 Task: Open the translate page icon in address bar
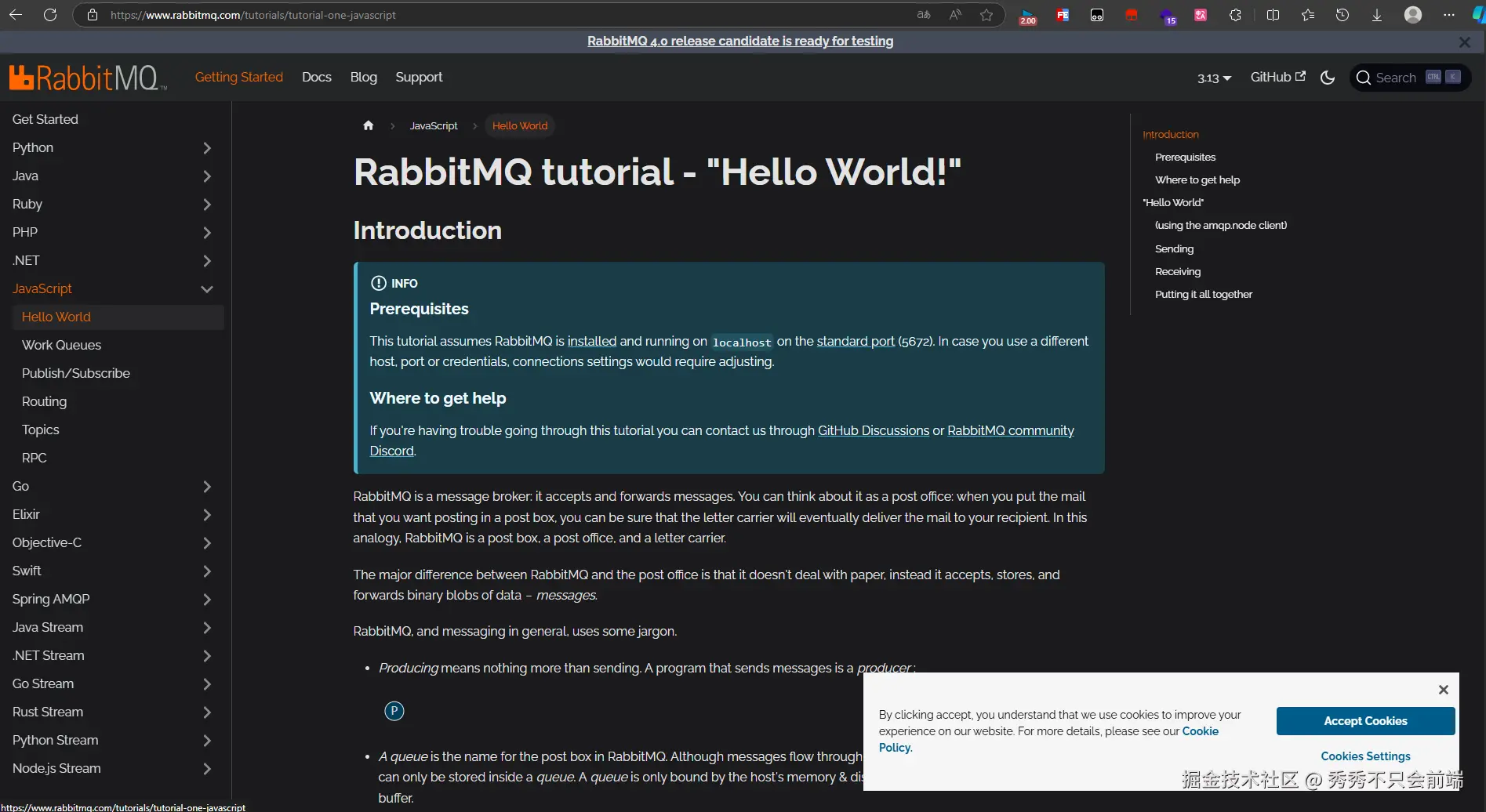924,15
